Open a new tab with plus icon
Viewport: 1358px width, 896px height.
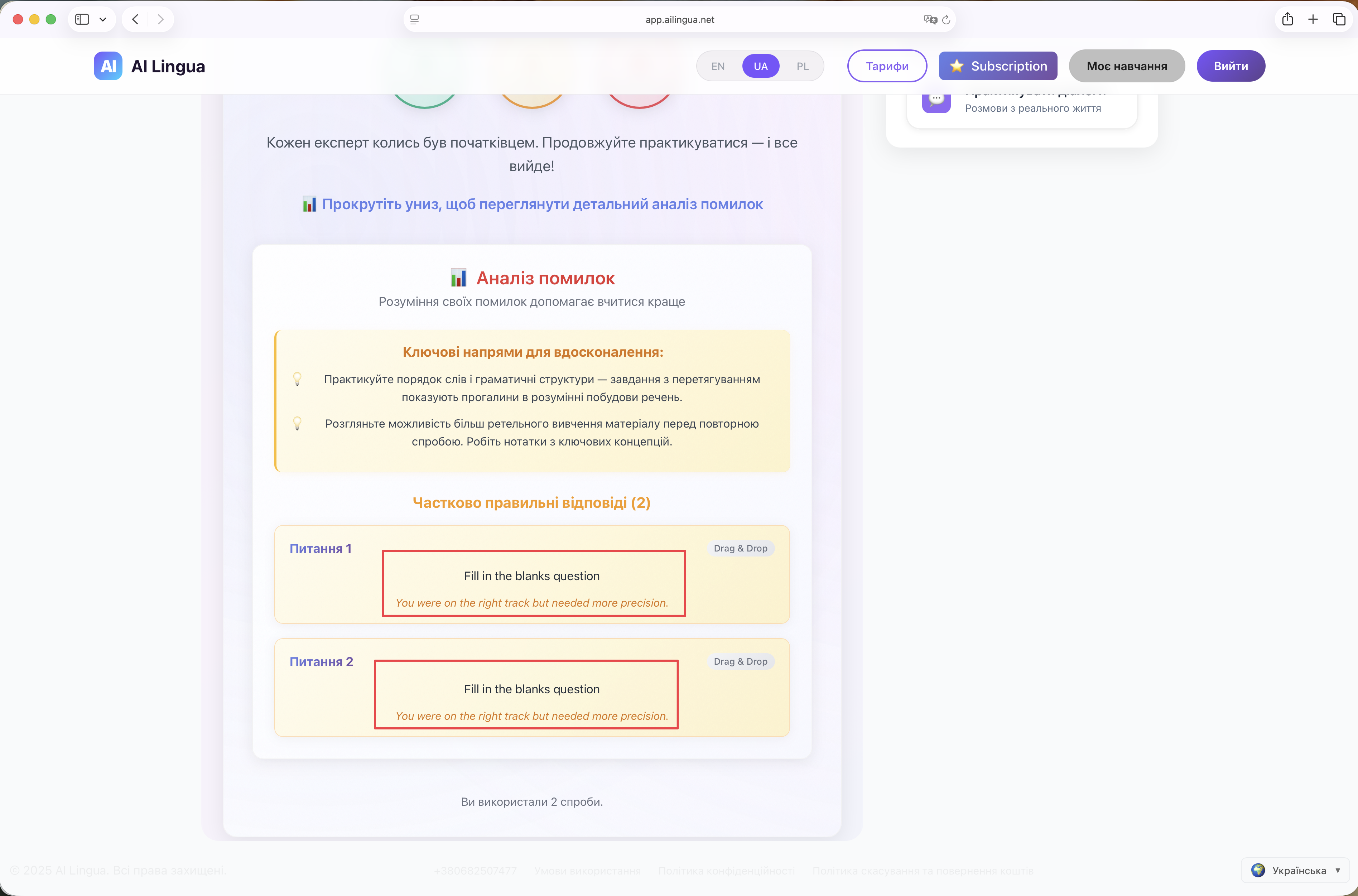tap(1313, 19)
